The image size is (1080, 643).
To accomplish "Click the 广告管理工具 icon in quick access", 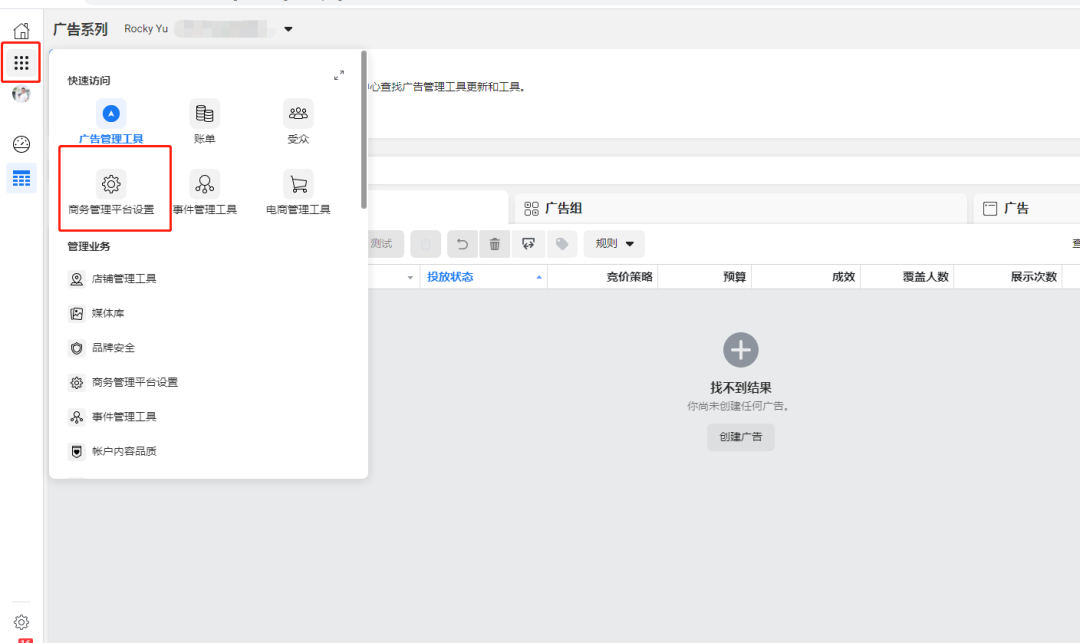I will [111, 113].
